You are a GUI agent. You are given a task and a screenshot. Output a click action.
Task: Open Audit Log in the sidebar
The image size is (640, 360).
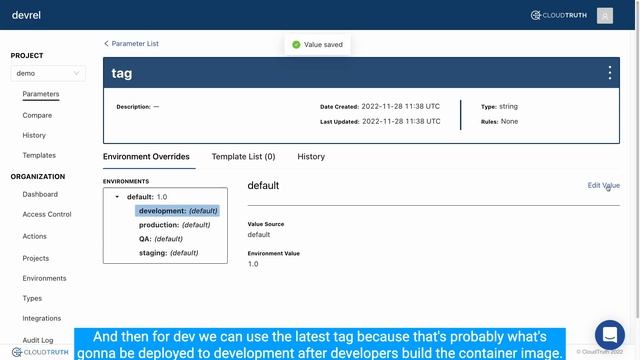[x=38, y=340]
